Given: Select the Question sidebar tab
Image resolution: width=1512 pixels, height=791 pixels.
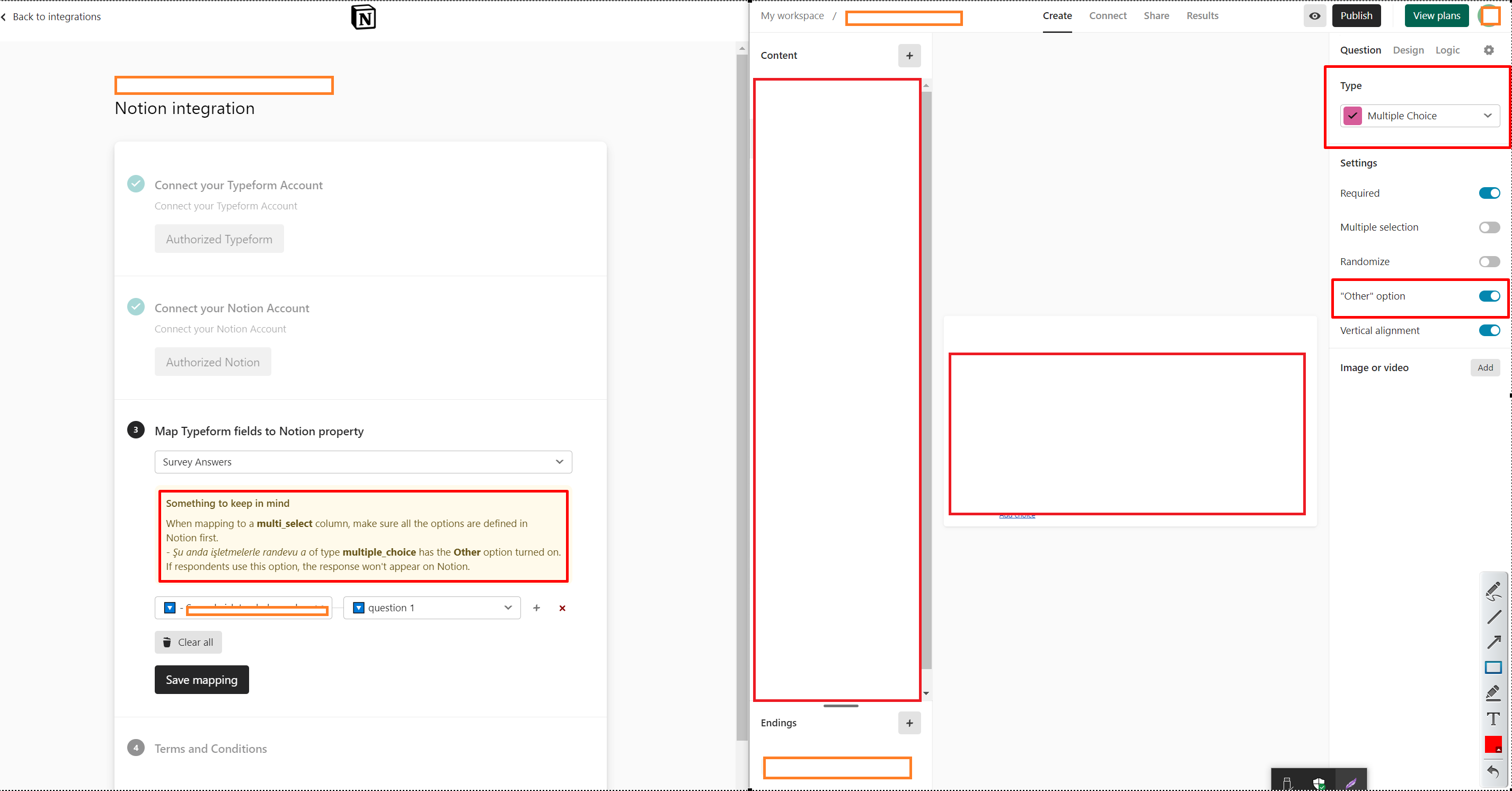Looking at the screenshot, I should [x=1360, y=50].
